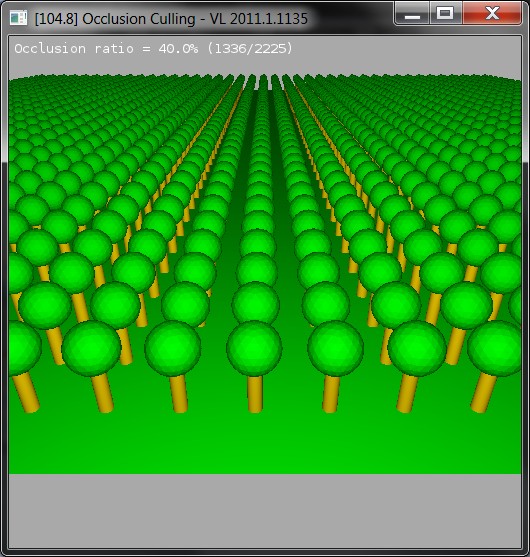The width and height of the screenshot is (530, 557).
Task: Maximize the Occlusion Culling window
Action: (x=445, y=13)
